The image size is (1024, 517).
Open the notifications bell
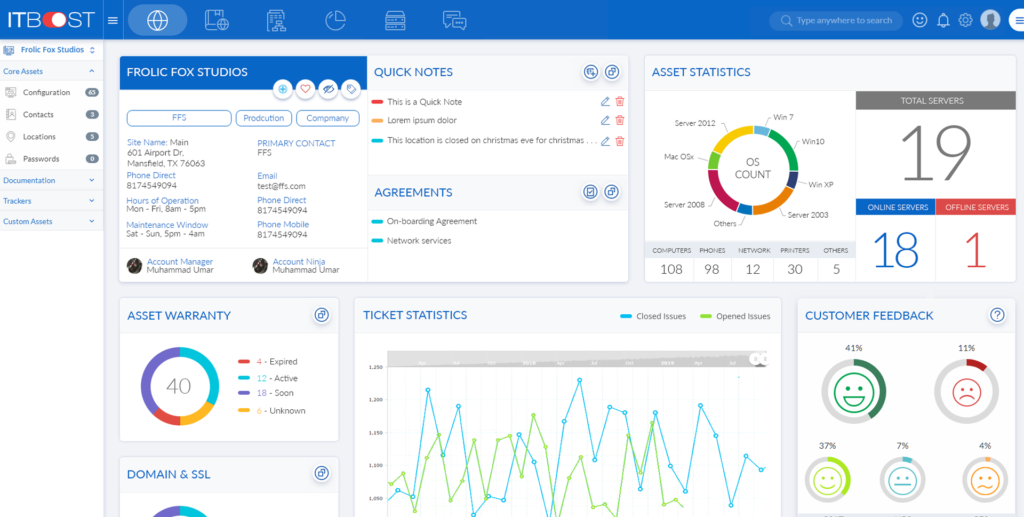tap(943, 20)
